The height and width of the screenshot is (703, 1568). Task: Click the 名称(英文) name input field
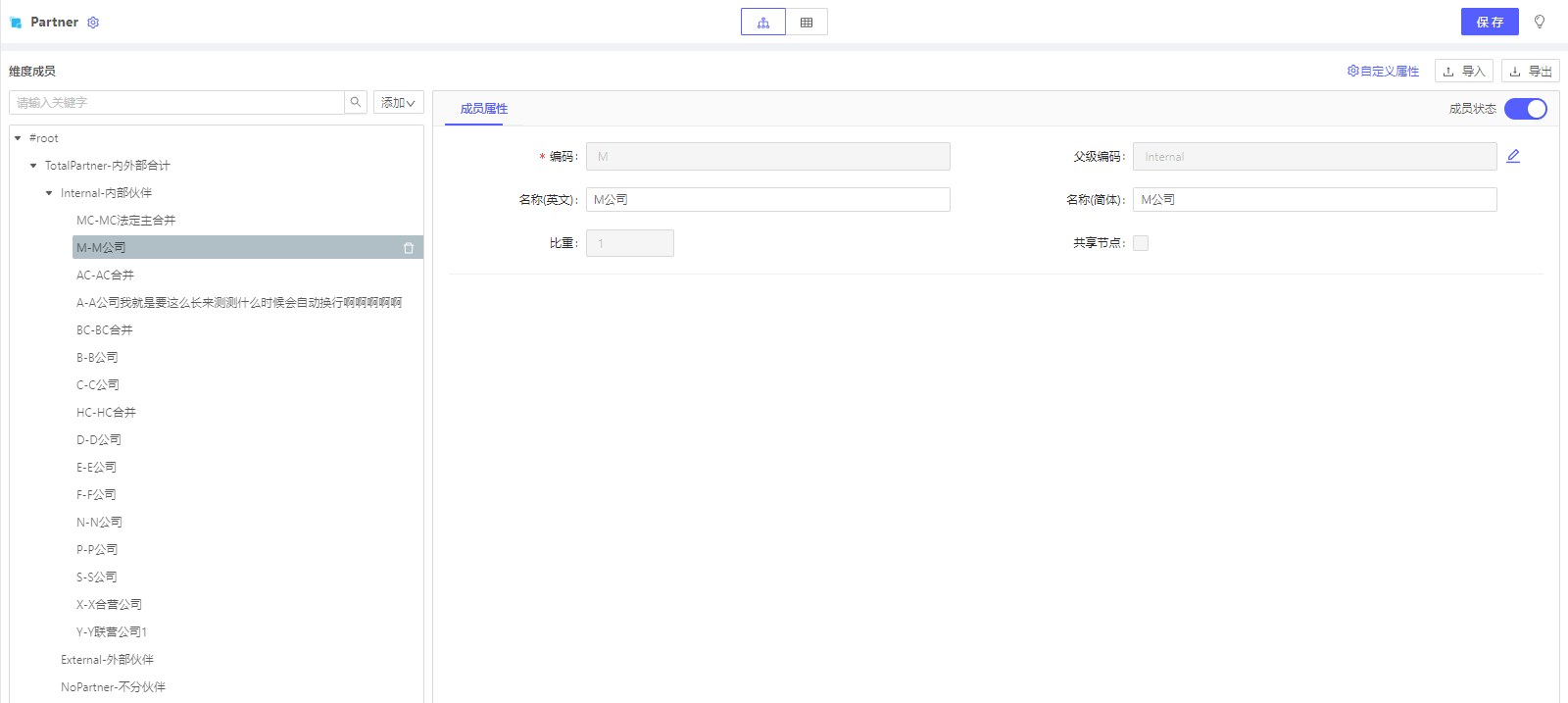click(x=767, y=200)
